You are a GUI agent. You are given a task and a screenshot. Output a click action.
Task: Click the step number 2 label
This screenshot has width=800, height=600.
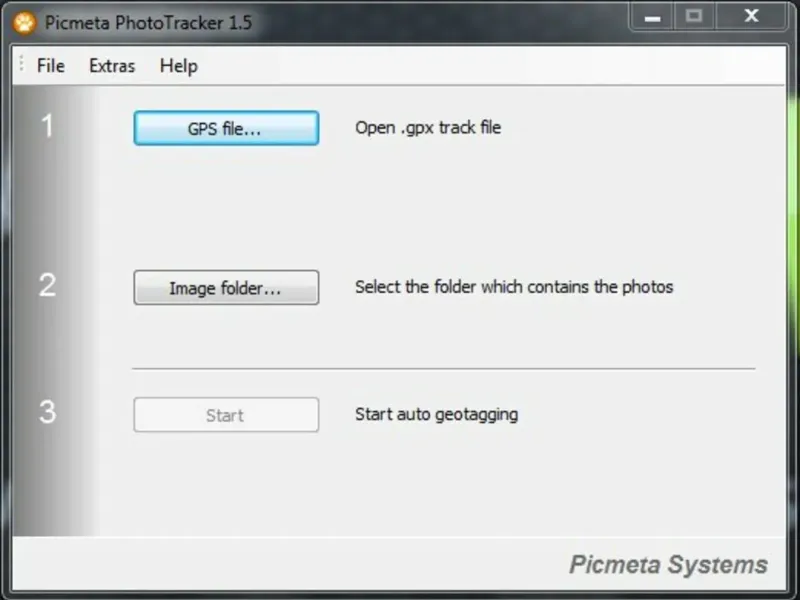pyautogui.click(x=47, y=286)
